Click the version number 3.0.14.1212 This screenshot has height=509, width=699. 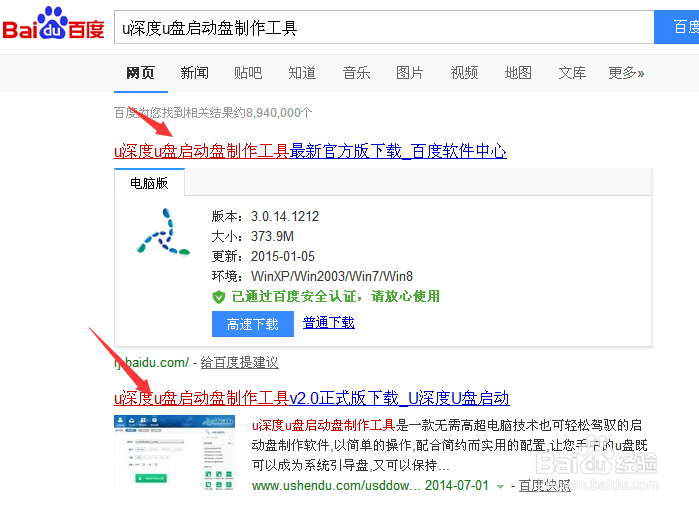(285, 216)
